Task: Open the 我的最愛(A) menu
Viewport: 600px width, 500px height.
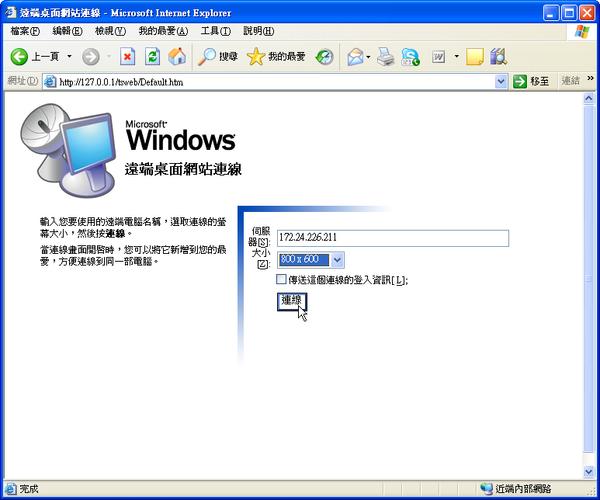Action: pos(163,31)
